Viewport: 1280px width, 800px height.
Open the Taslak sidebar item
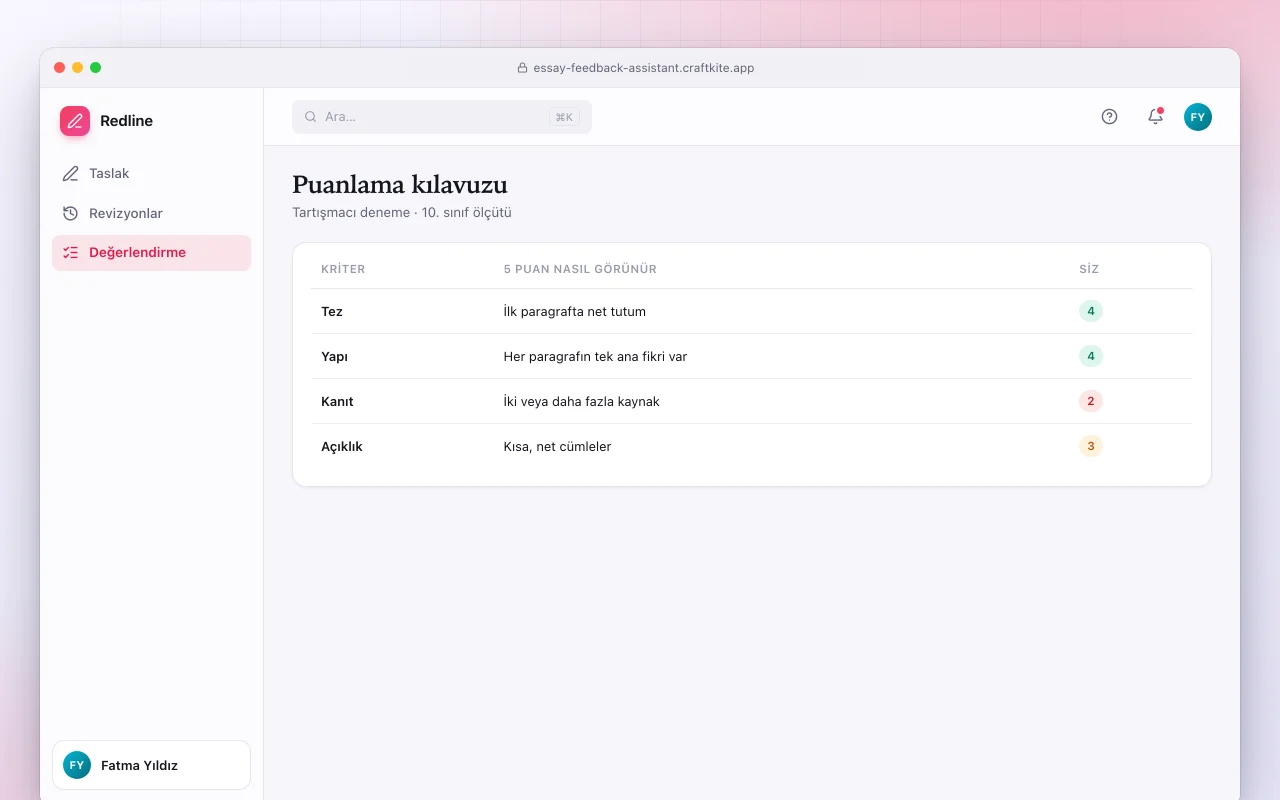pyautogui.click(x=151, y=174)
